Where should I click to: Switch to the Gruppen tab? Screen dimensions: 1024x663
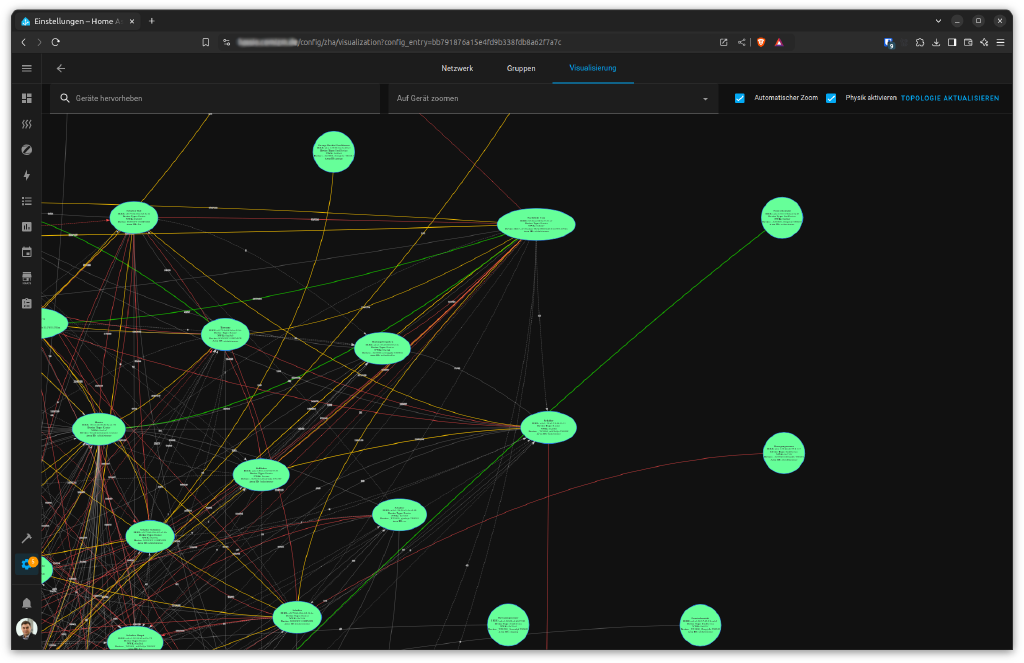point(521,68)
